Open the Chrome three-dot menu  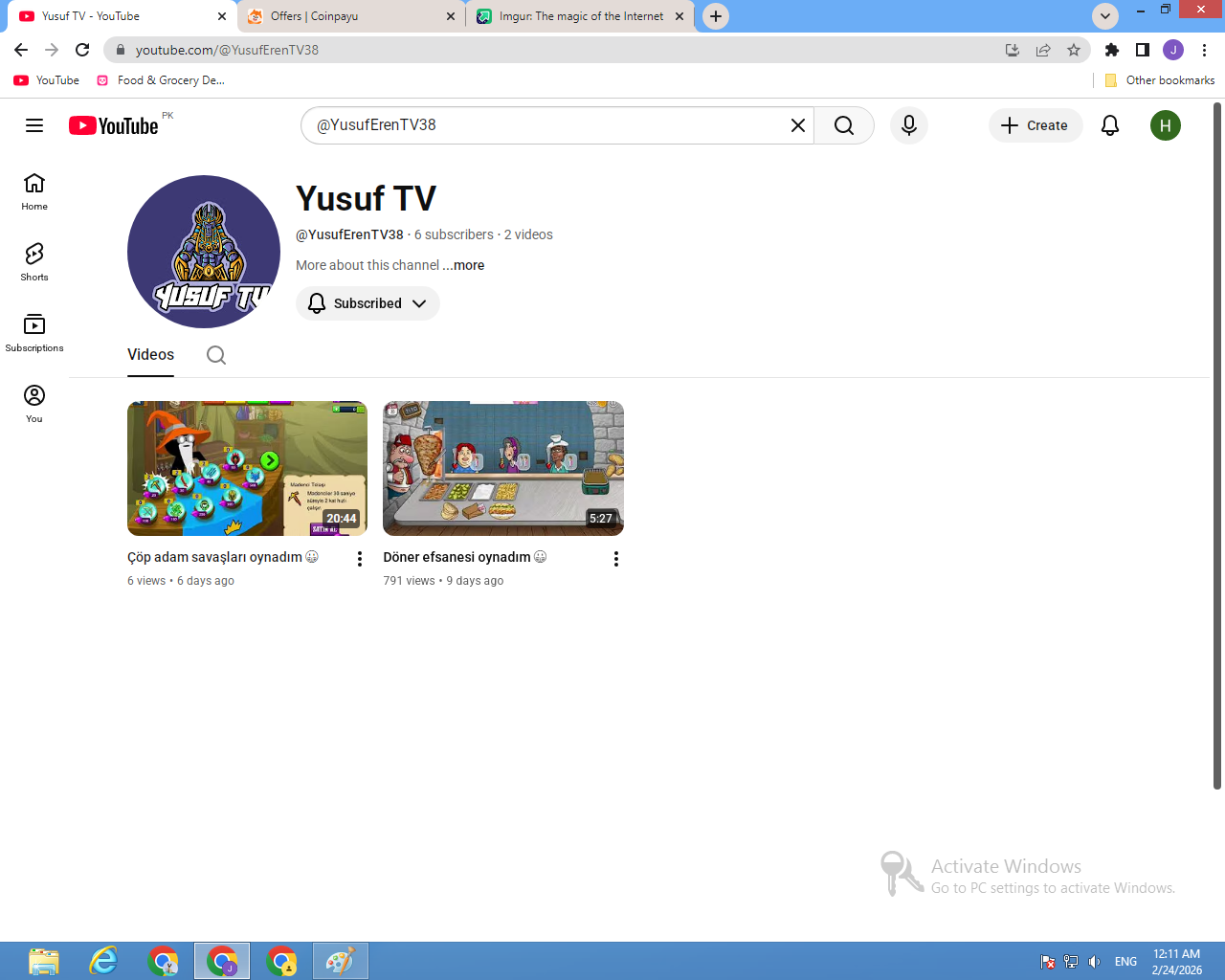pyautogui.click(x=1205, y=50)
